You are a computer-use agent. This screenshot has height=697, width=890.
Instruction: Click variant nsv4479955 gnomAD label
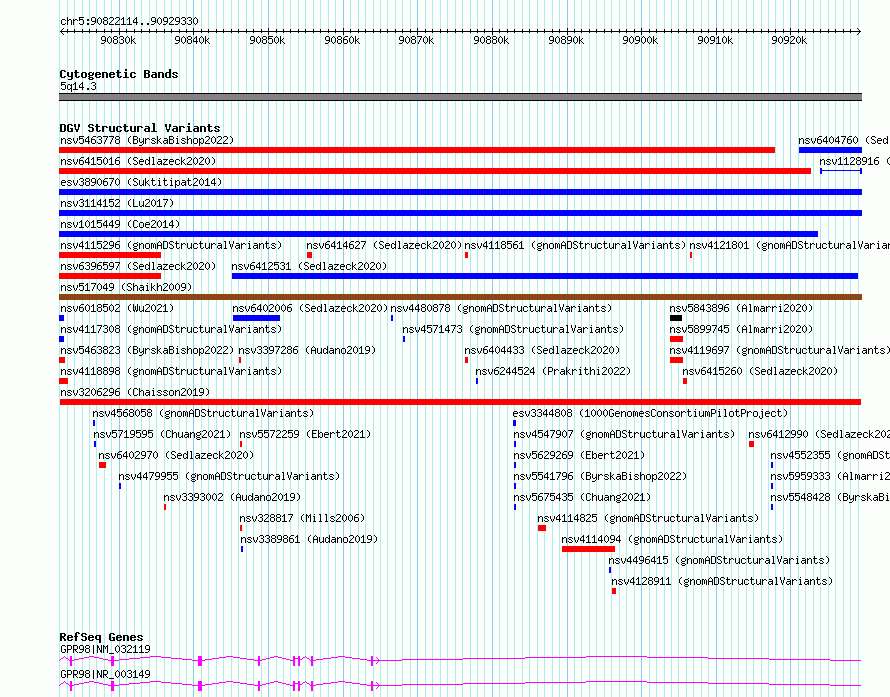click(x=229, y=476)
